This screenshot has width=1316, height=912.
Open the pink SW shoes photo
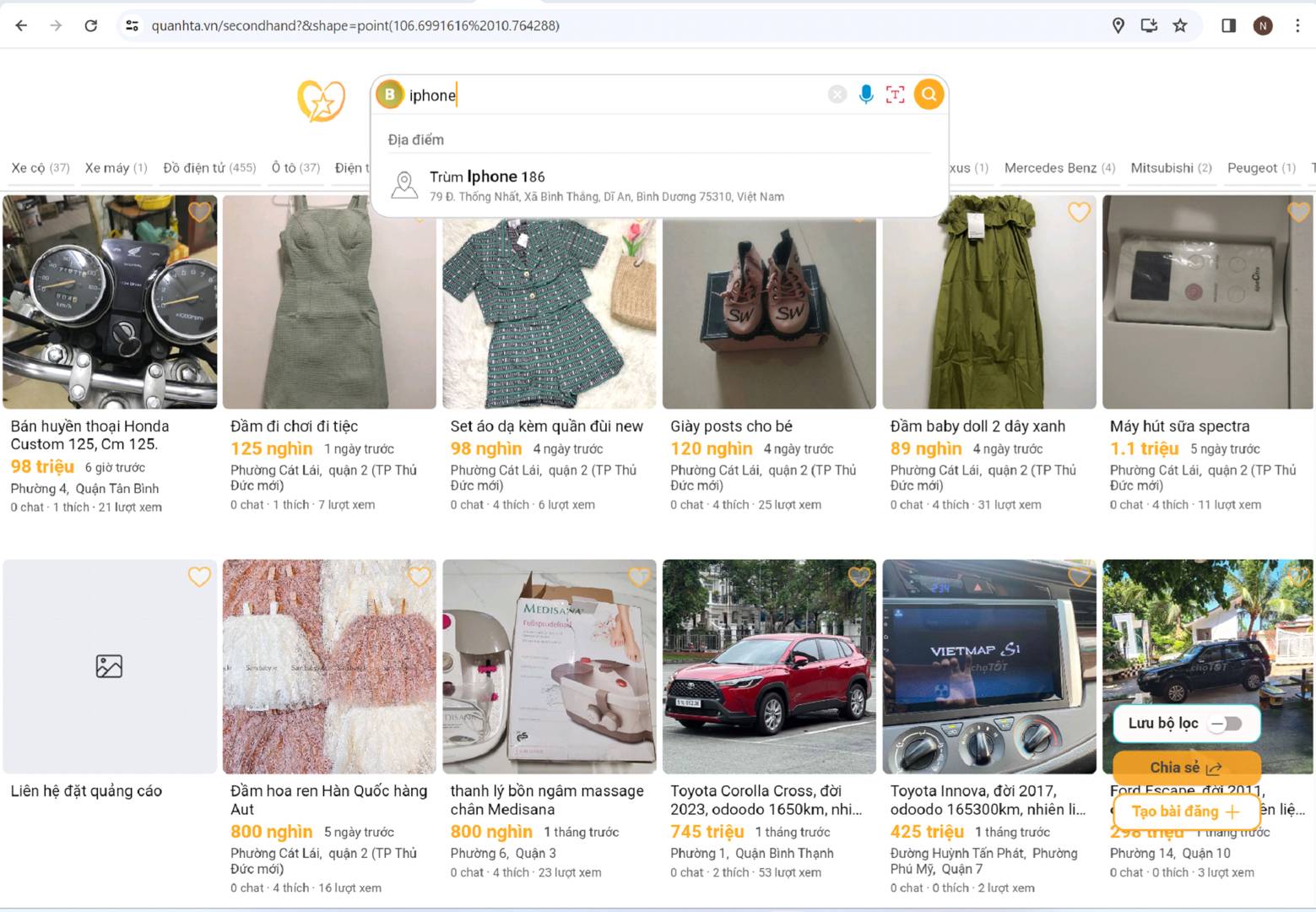769,313
